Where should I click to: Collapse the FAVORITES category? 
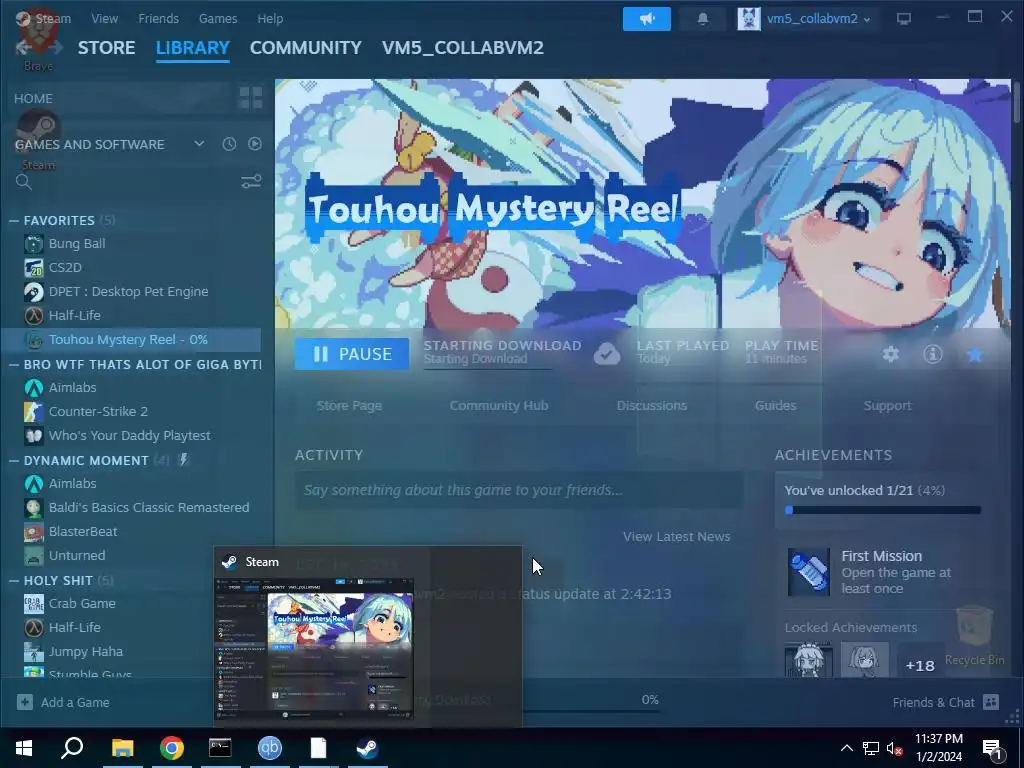click(x=14, y=221)
